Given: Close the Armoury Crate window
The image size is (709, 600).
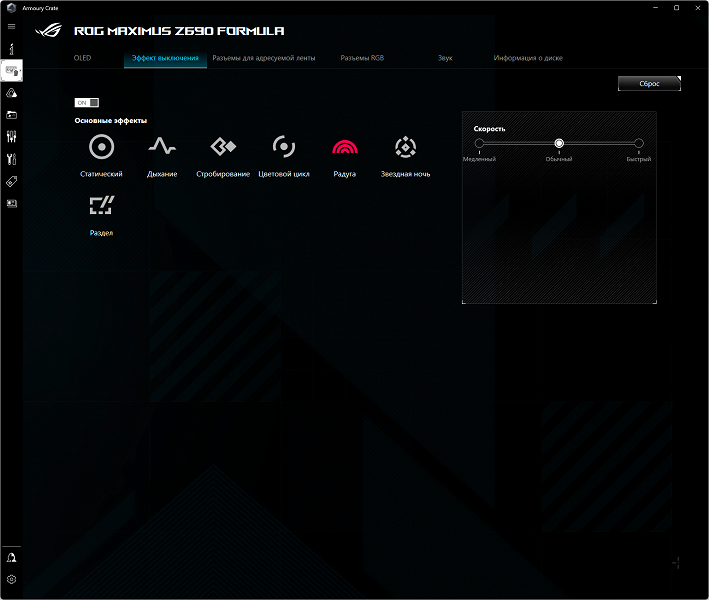Looking at the screenshot, I should 697,8.
